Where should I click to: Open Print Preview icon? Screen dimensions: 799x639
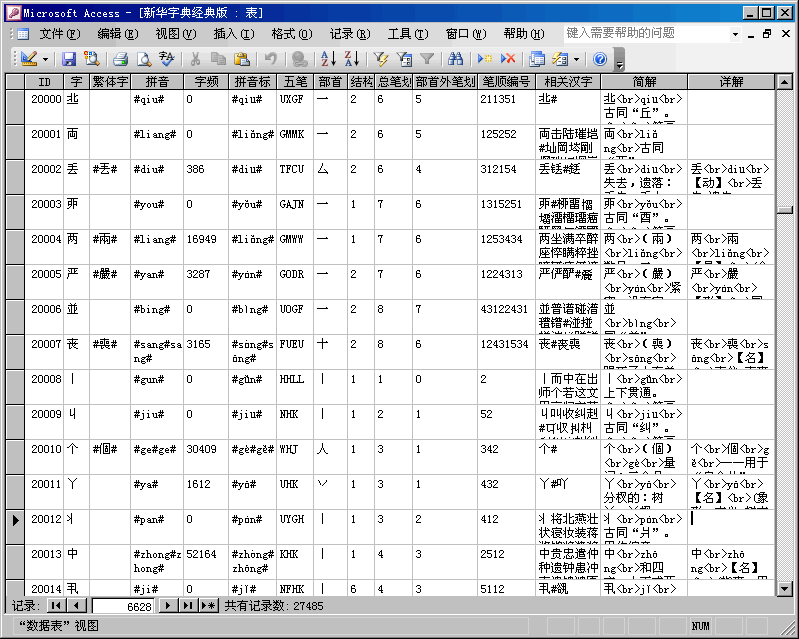click(x=144, y=59)
